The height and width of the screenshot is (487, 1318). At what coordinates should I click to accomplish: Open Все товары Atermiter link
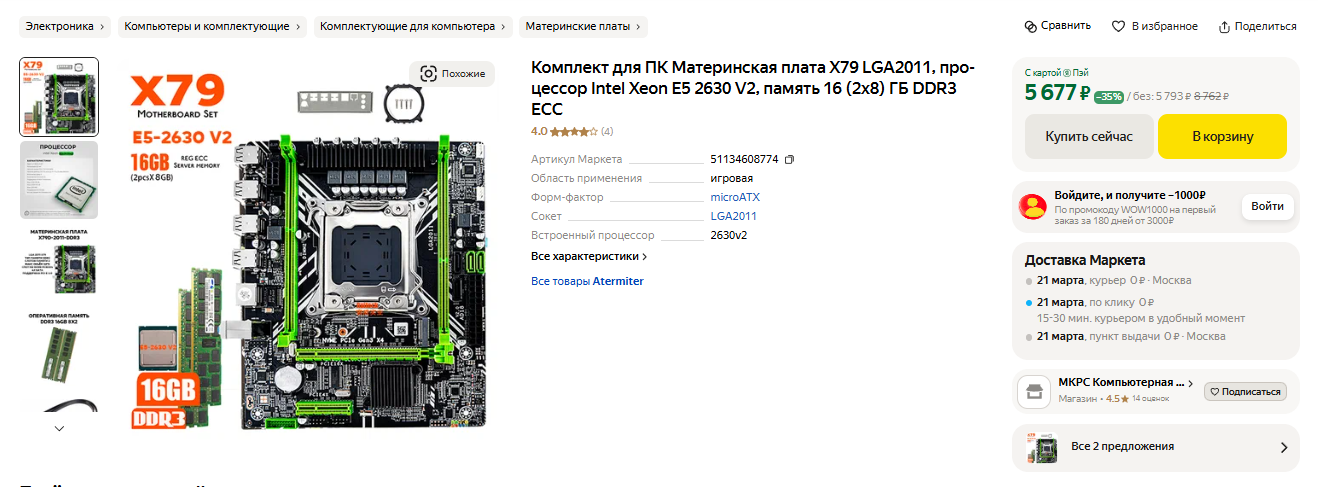pyautogui.click(x=587, y=282)
